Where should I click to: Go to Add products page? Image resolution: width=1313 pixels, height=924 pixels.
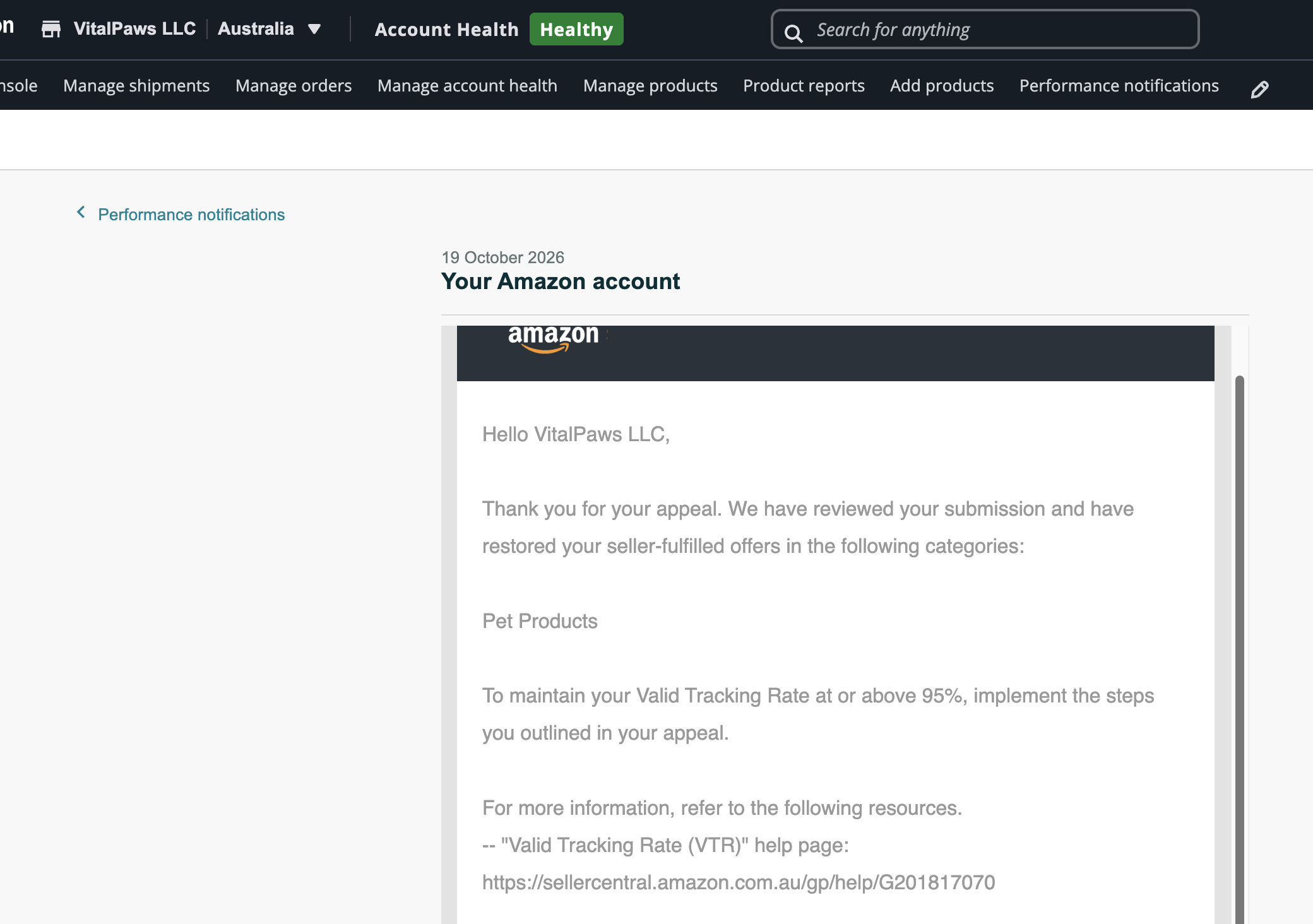click(942, 86)
